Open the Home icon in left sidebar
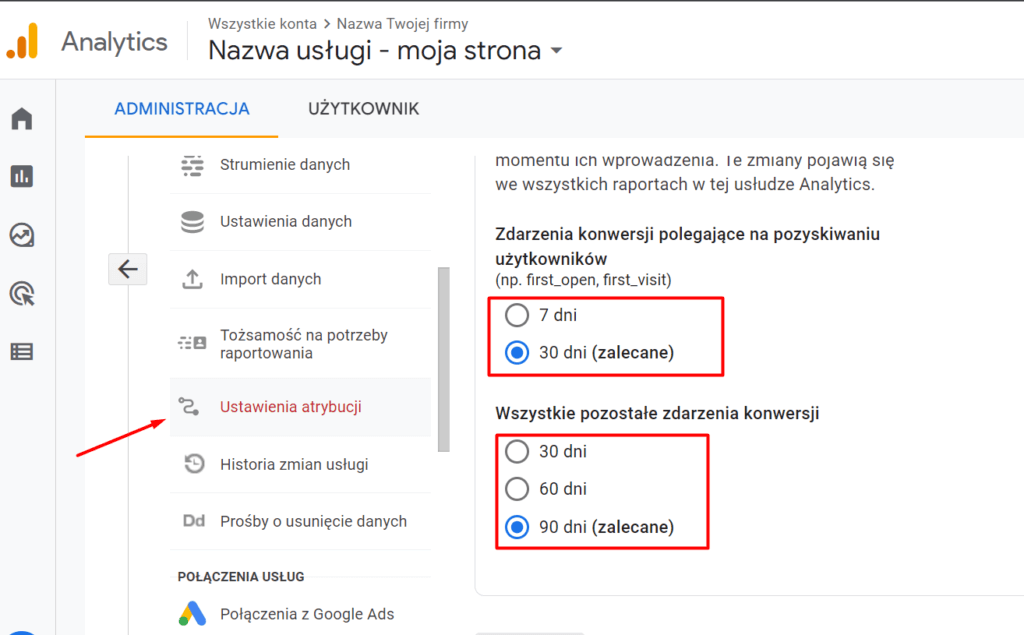This screenshot has height=635, width=1024. tap(22, 120)
